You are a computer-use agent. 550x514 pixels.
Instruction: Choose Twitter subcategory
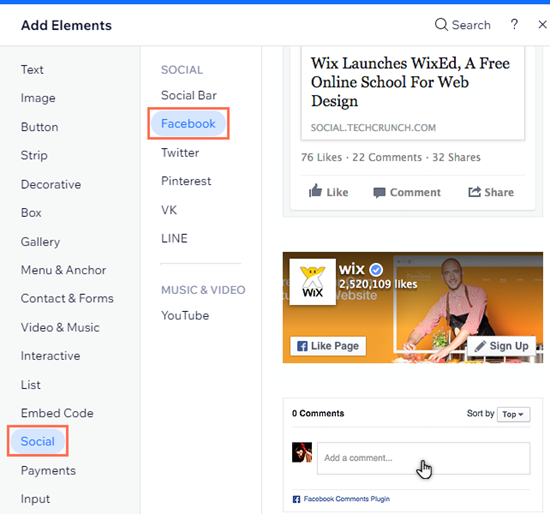(180, 153)
